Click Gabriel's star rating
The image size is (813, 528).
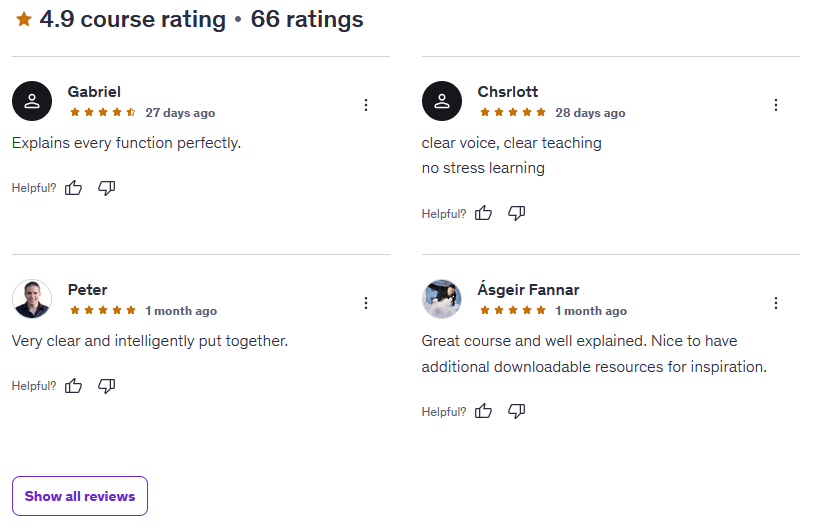(103, 113)
